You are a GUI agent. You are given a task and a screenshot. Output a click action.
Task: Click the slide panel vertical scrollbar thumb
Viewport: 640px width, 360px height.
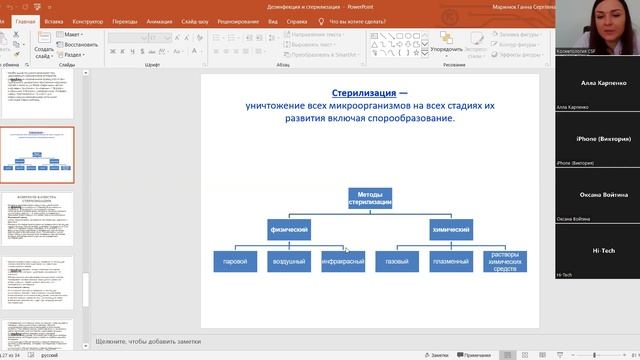click(x=86, y=290)
